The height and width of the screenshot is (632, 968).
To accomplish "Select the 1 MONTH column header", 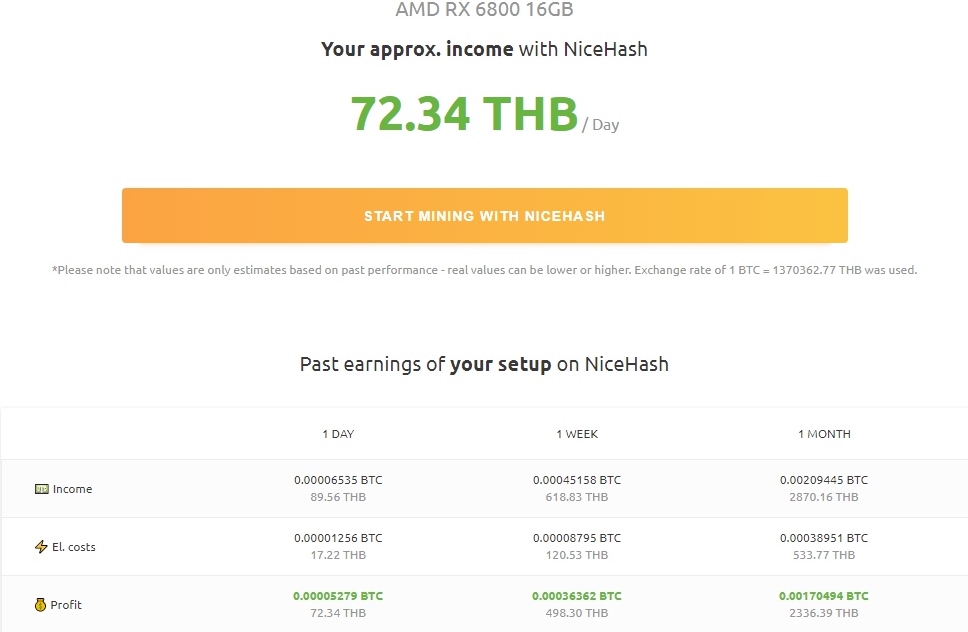I will [824, 434].
